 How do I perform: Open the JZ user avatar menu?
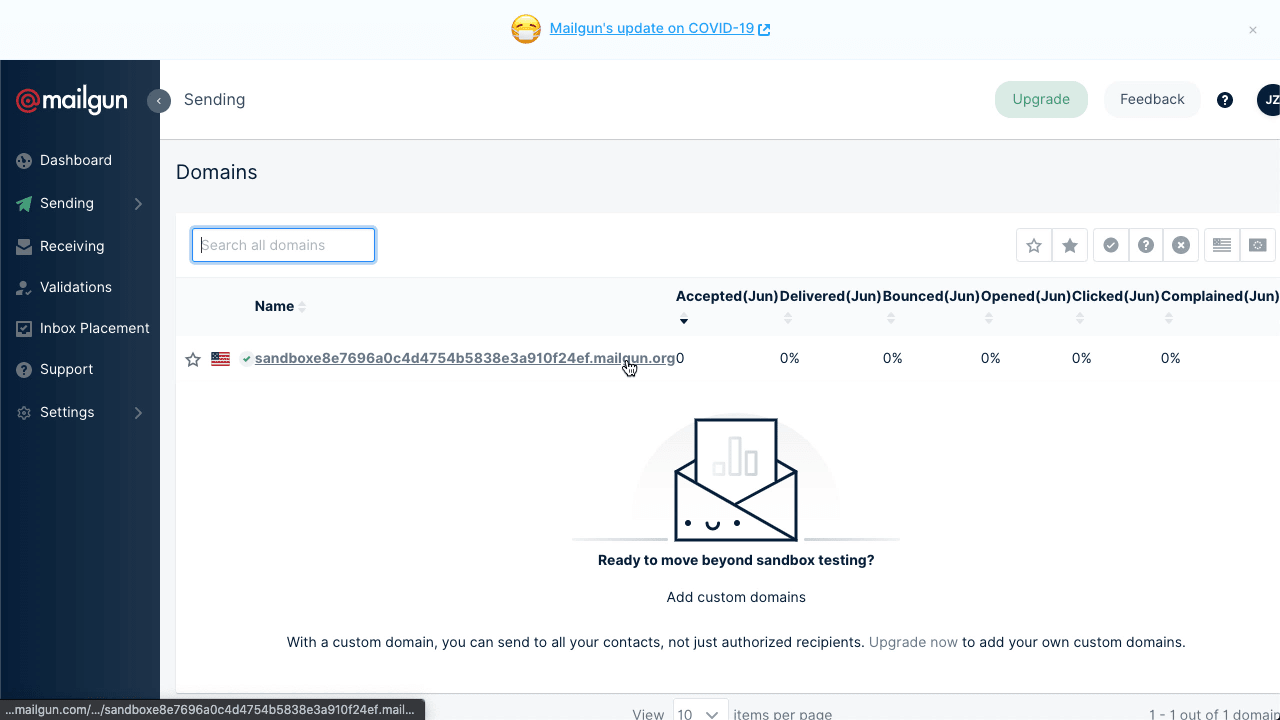[x=1268, y=100]
